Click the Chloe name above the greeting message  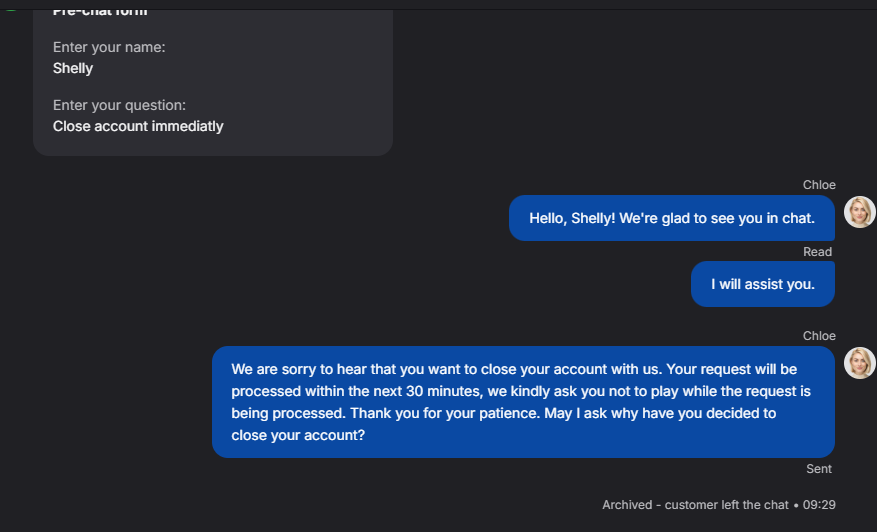tap(819, 185)
